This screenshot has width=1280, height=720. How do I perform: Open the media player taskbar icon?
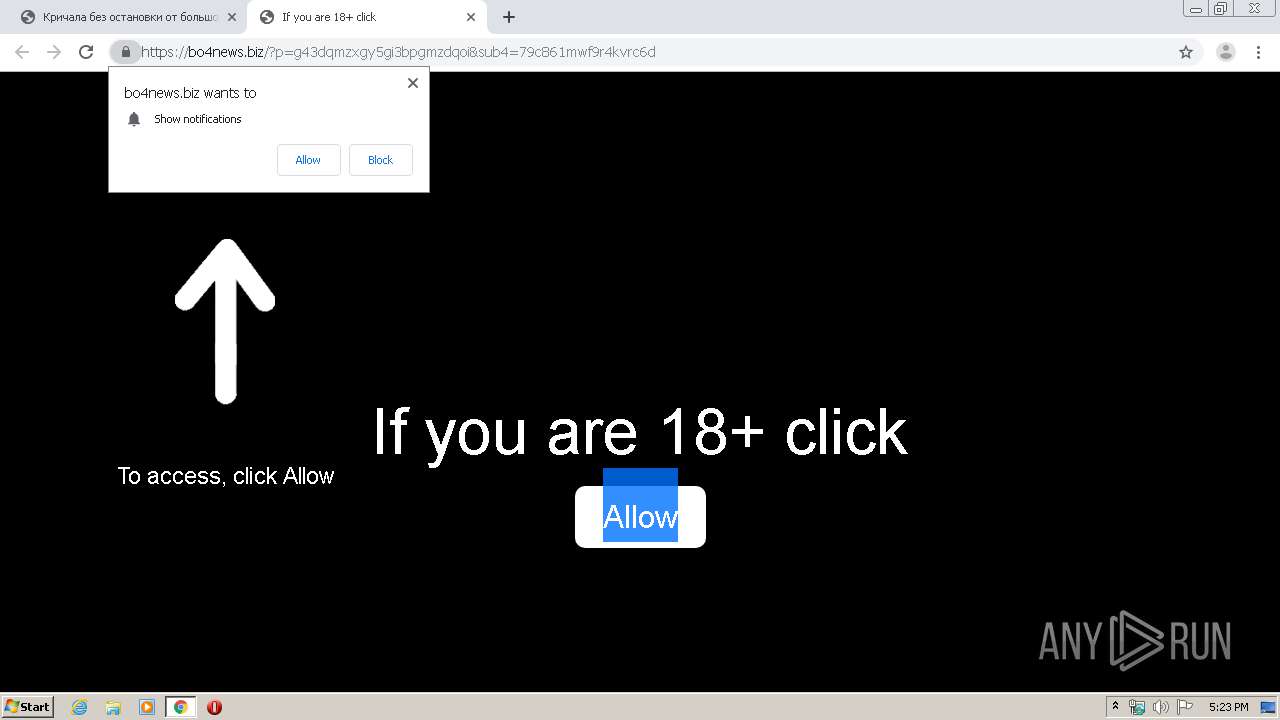click(x=147, y=707)
